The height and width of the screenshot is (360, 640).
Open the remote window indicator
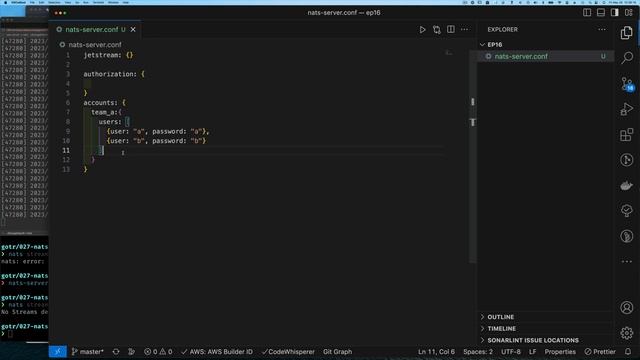pos(58,351)
